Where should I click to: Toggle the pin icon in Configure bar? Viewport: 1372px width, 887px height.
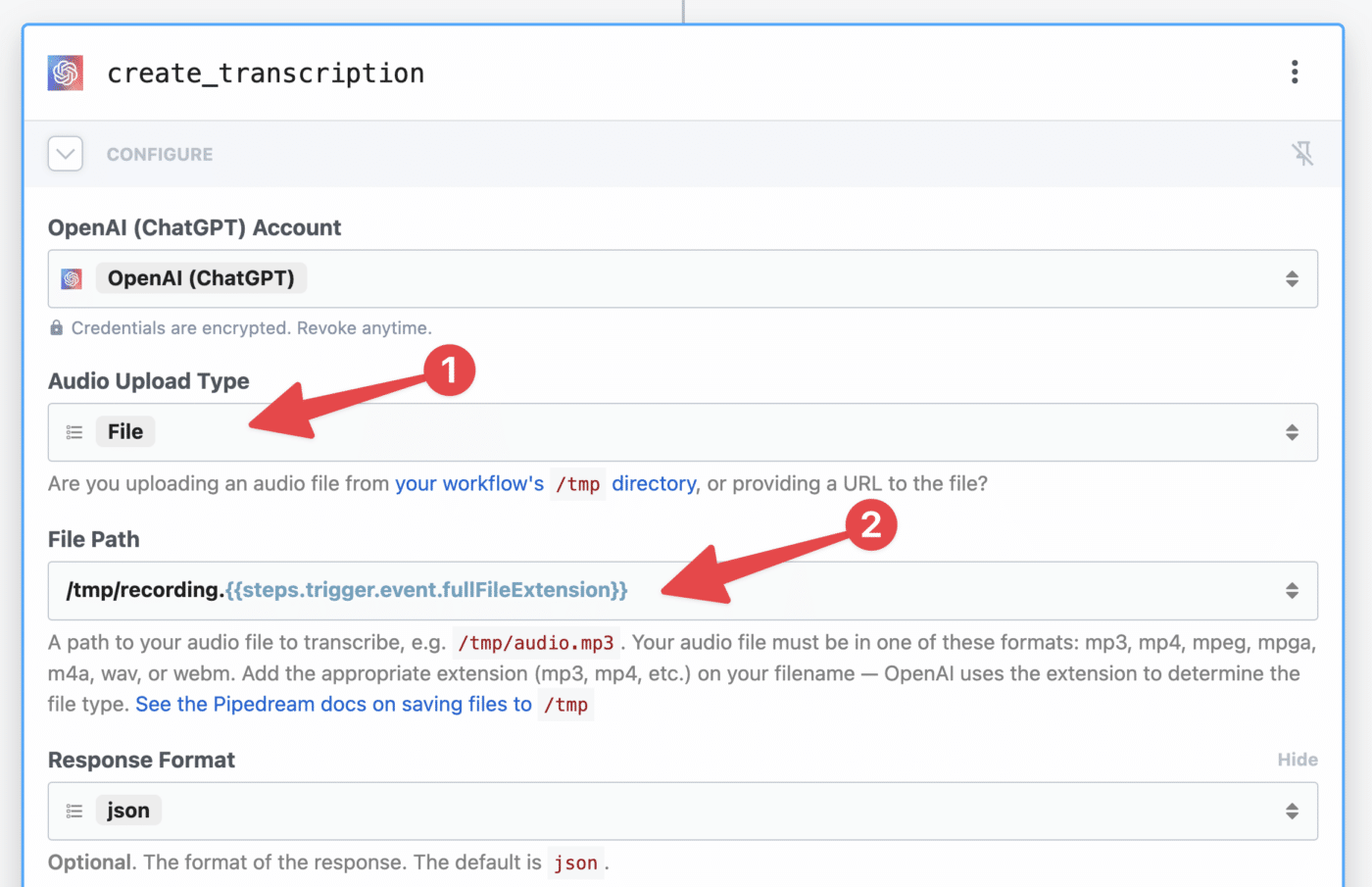click(1302, 153)
